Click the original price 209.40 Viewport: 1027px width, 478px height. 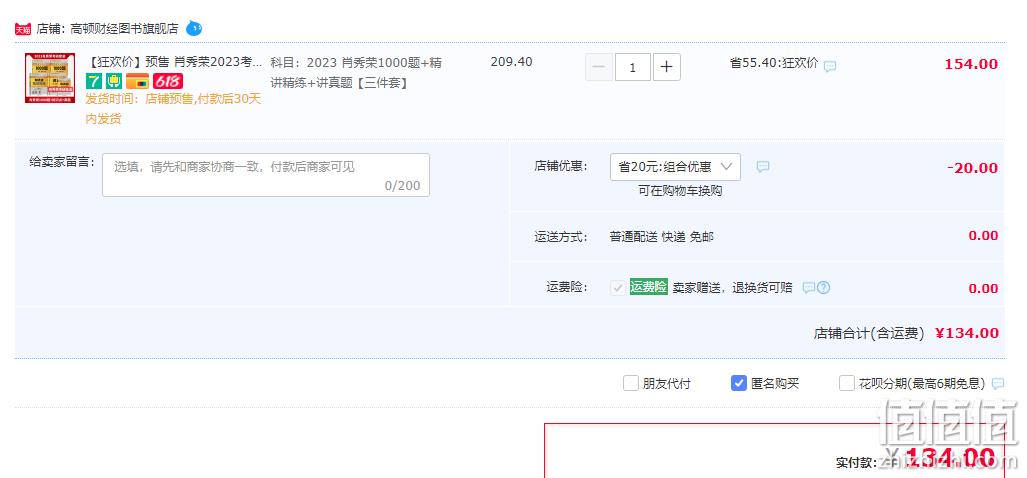(512, 62)
